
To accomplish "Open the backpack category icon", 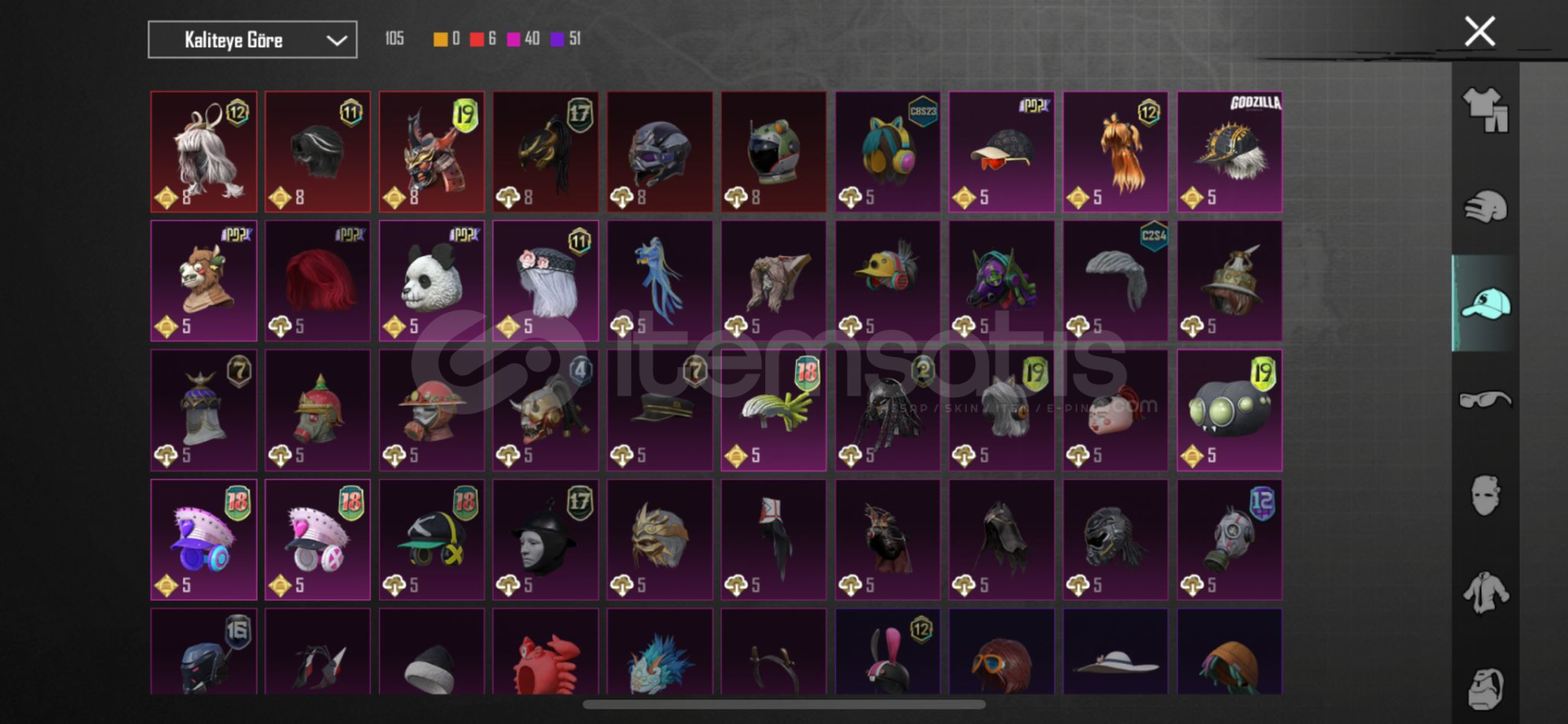I will (1486, 688).
